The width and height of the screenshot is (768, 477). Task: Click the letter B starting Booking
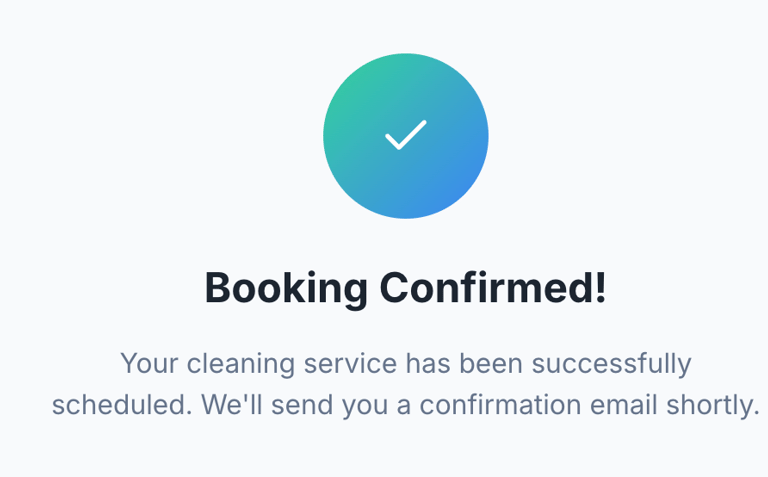pyautogui.click(x=218, y=288)
